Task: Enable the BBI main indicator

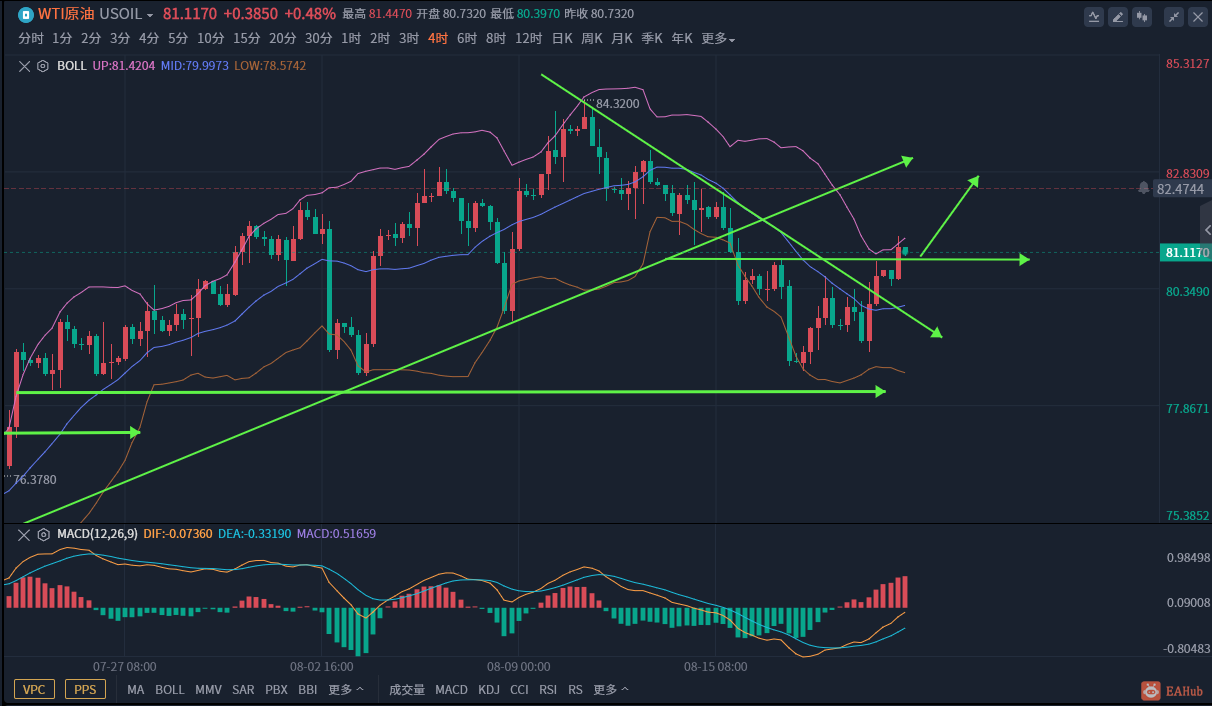Action: click(308, 690)
